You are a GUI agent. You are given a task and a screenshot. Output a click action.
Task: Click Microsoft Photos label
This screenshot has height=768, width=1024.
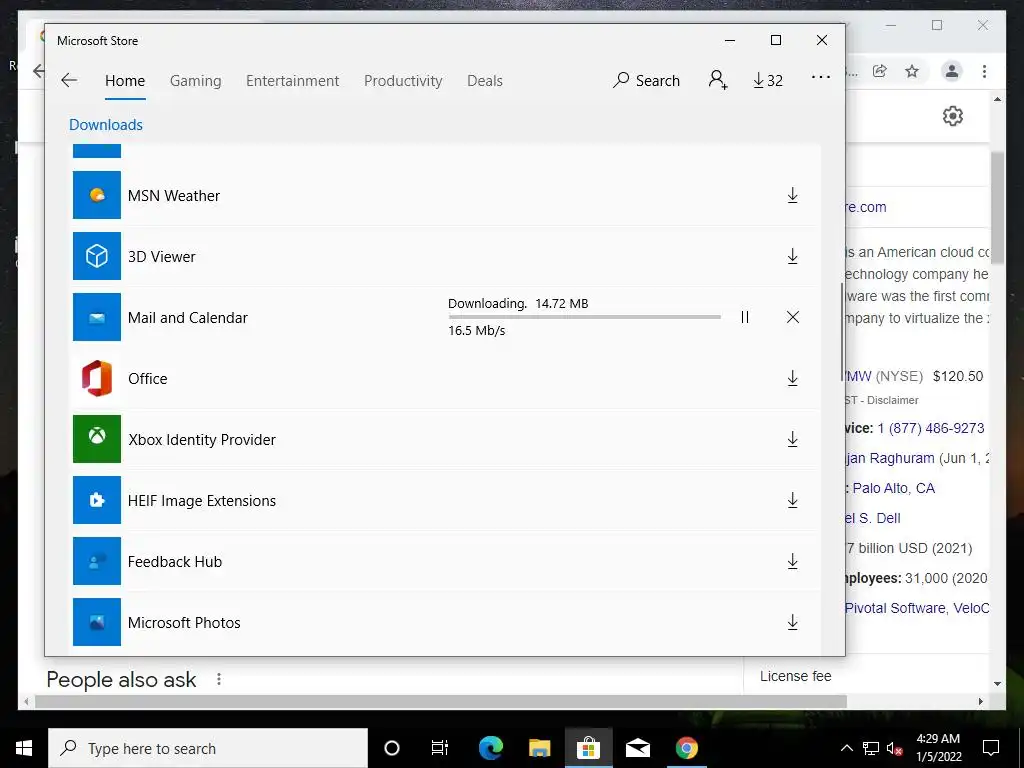(184, 623)
